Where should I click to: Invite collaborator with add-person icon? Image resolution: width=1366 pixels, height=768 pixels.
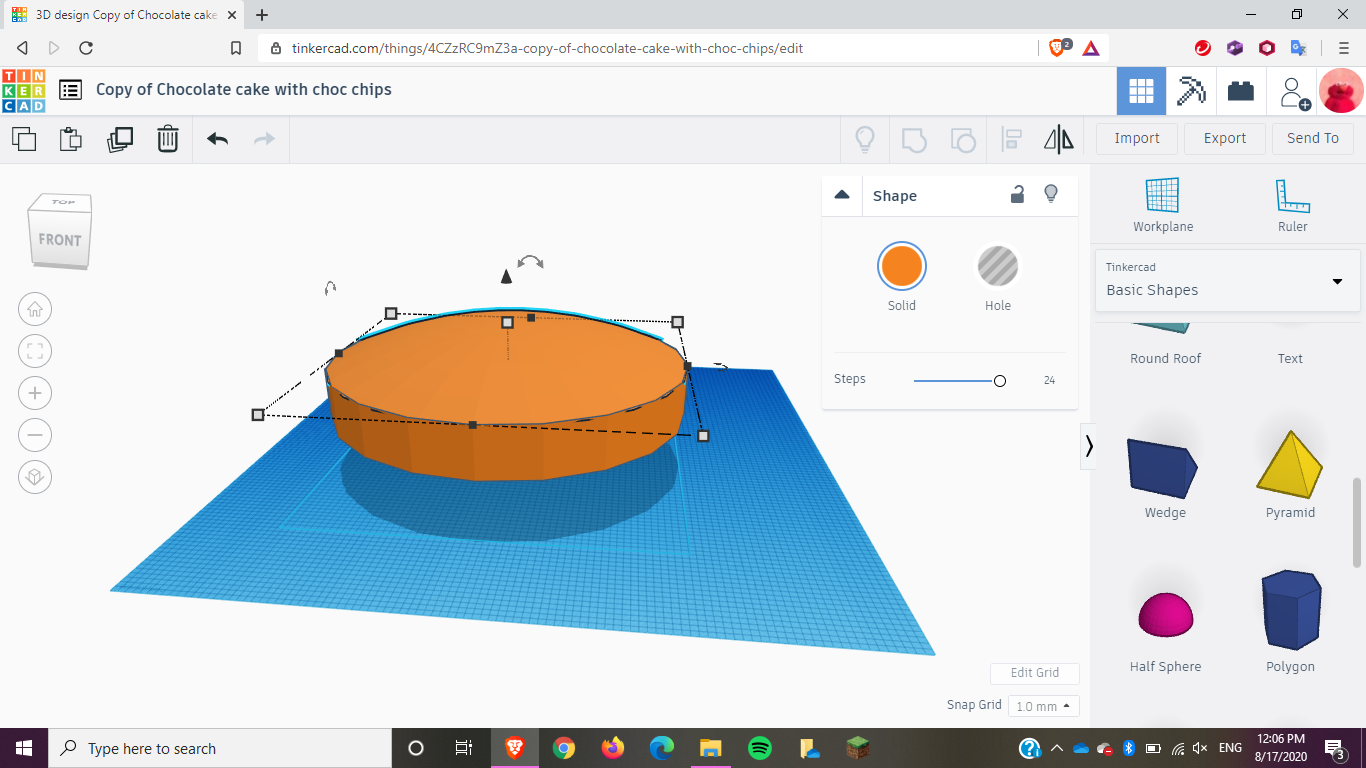[1294, 92]
